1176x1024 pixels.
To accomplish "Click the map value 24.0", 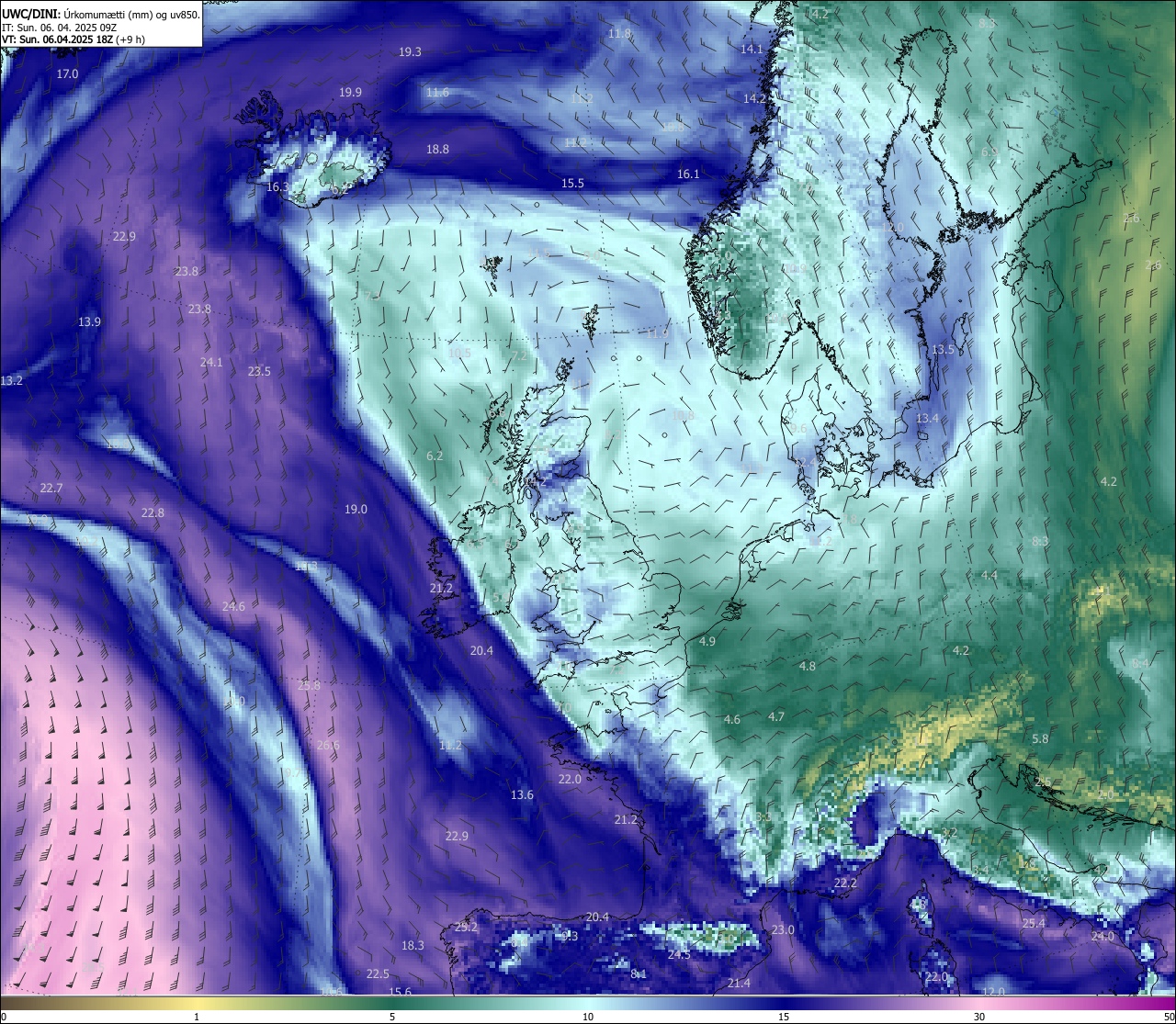I will tap(1102, 937).
